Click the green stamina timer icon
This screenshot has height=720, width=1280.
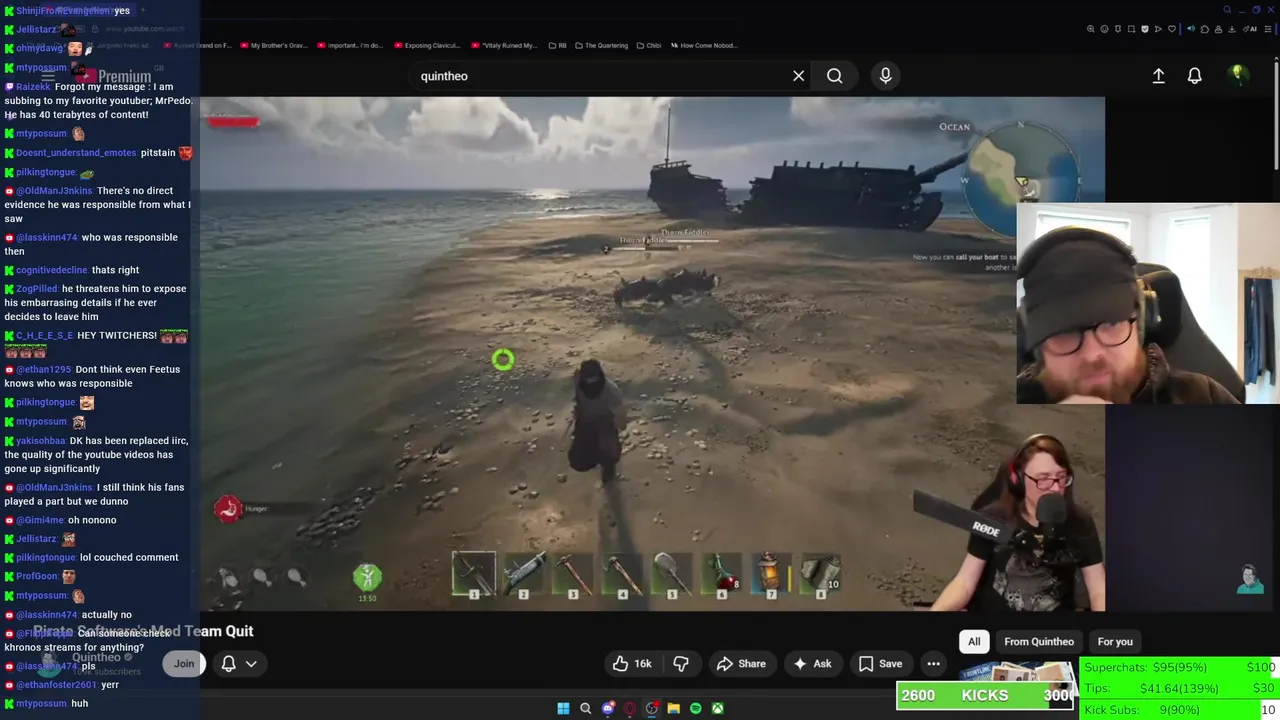point(367,577)
